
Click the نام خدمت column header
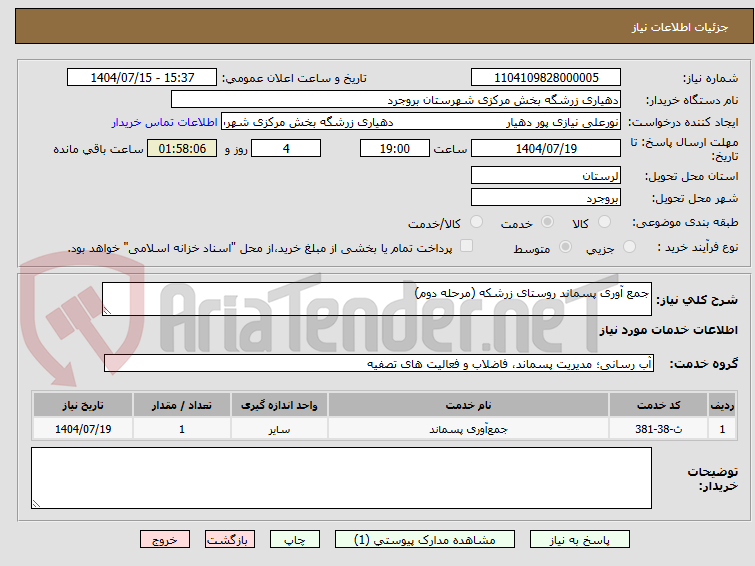click(469, 405)
